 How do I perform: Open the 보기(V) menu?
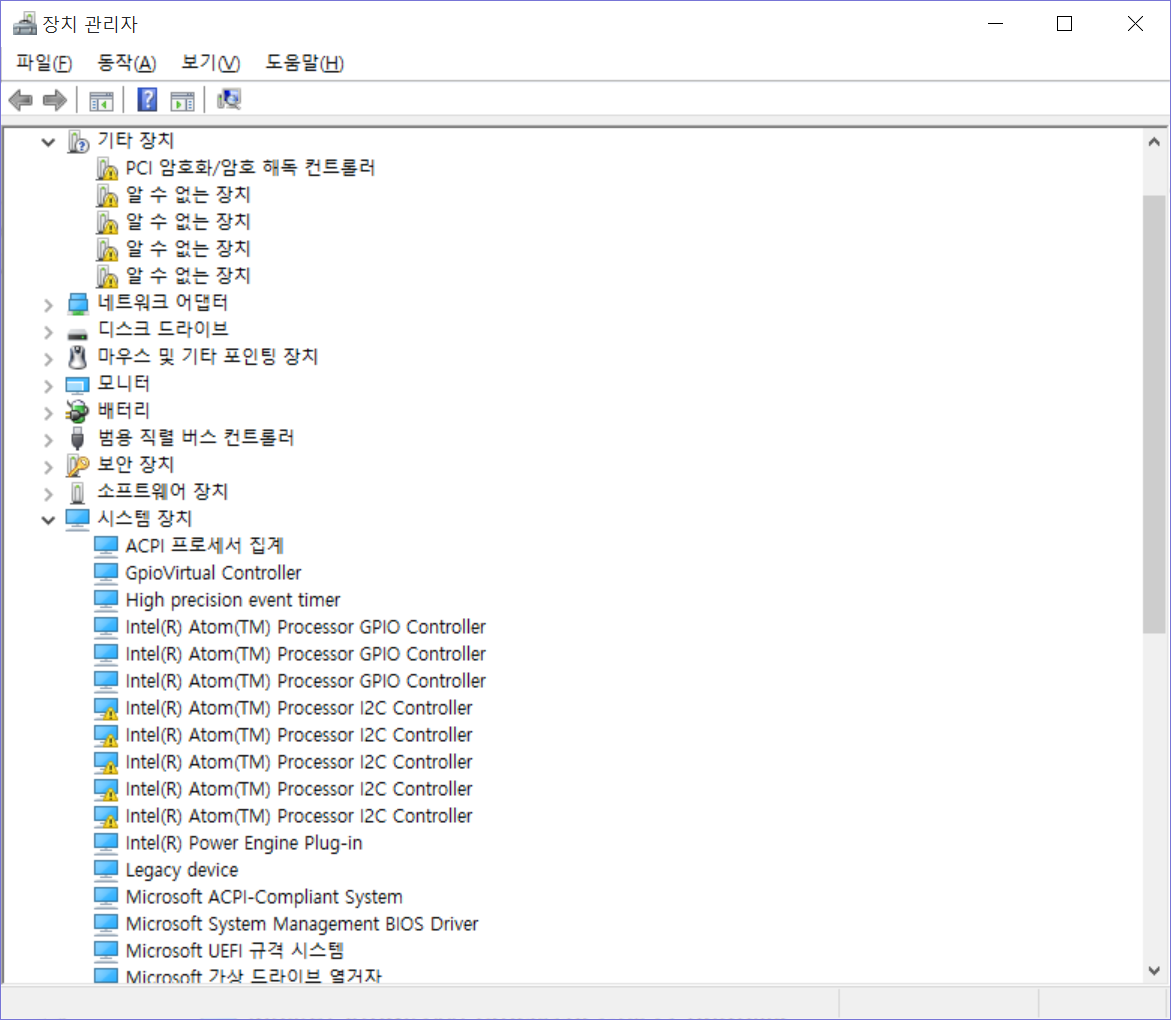point(211,63)
